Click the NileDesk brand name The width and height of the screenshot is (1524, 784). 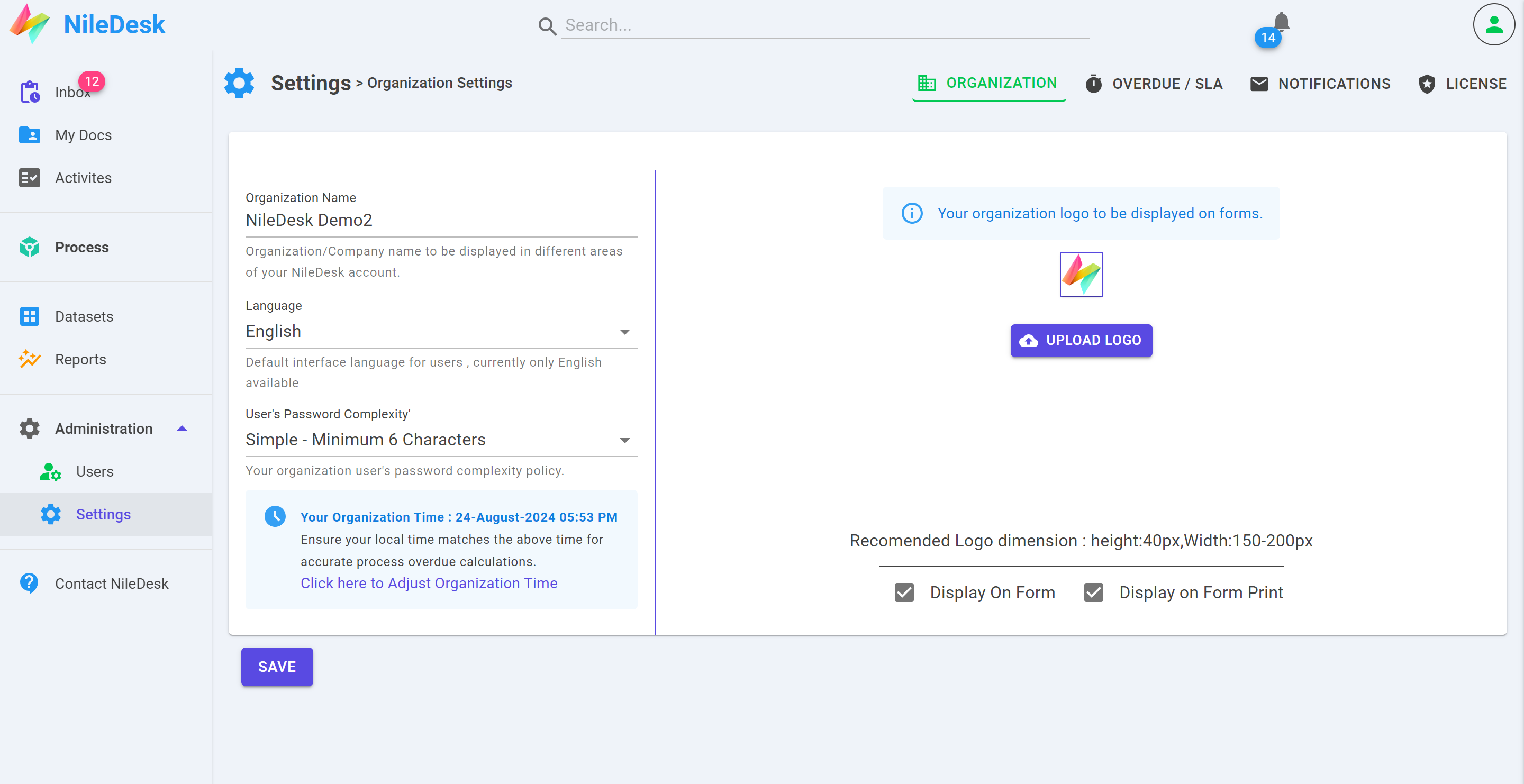(114, 24)
